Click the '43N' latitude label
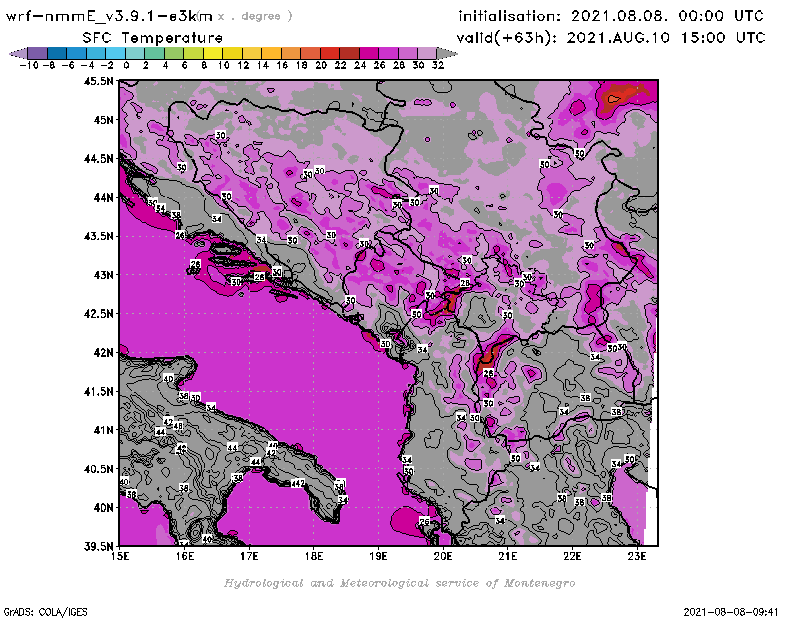The image size is (800, 618). click(x=103, y=275)
